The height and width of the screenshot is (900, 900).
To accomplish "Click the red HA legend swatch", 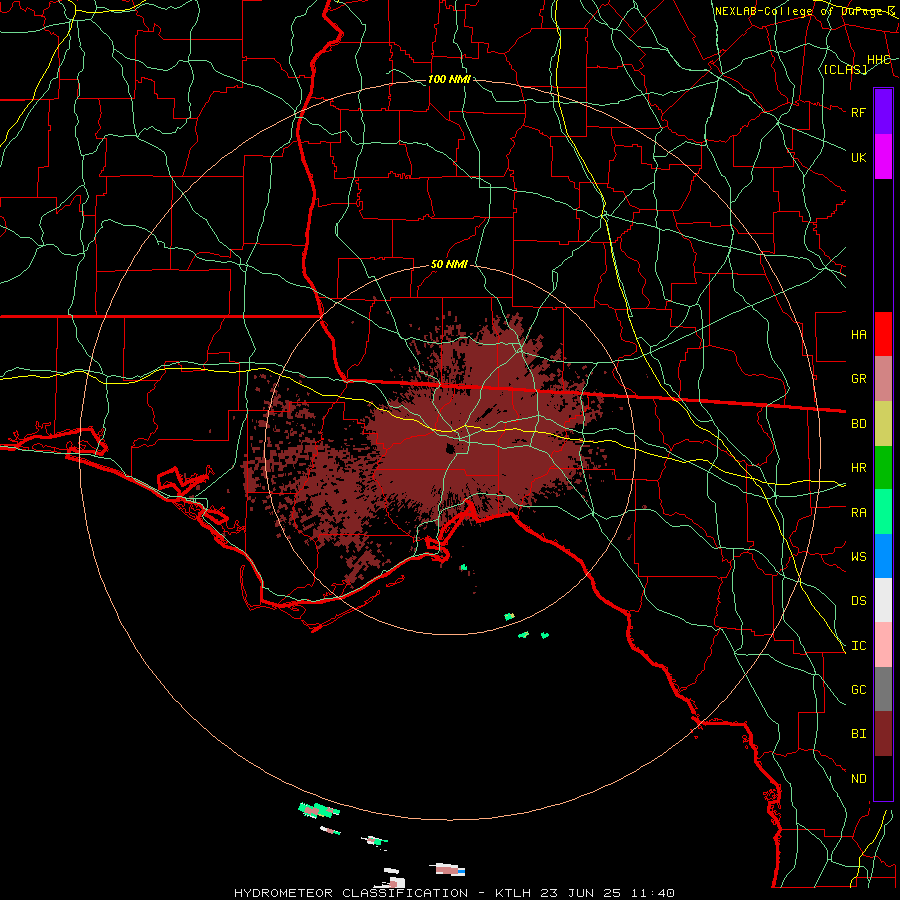I will click(883, 334).
